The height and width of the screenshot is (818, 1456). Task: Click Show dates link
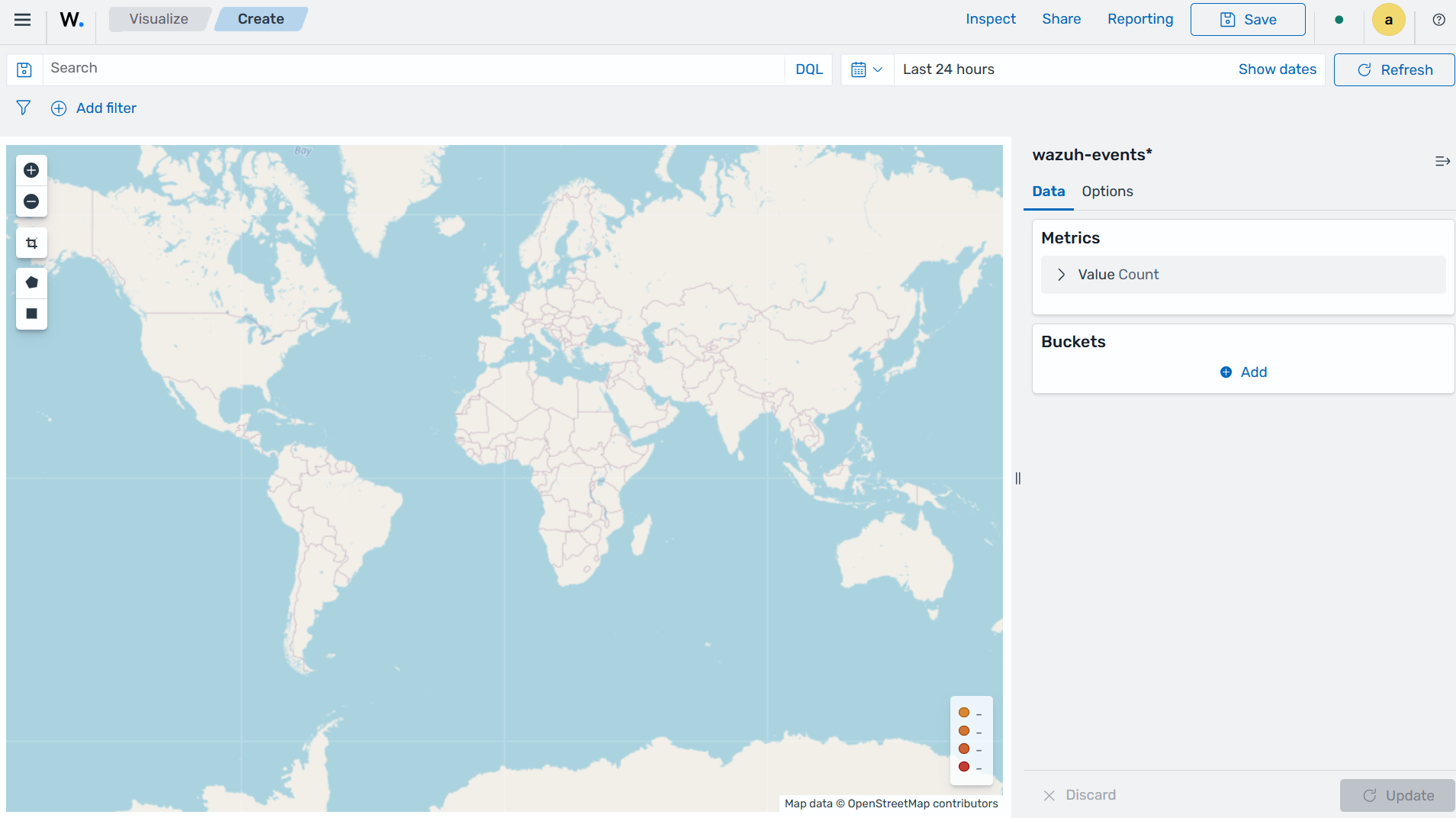[1277, 69]
